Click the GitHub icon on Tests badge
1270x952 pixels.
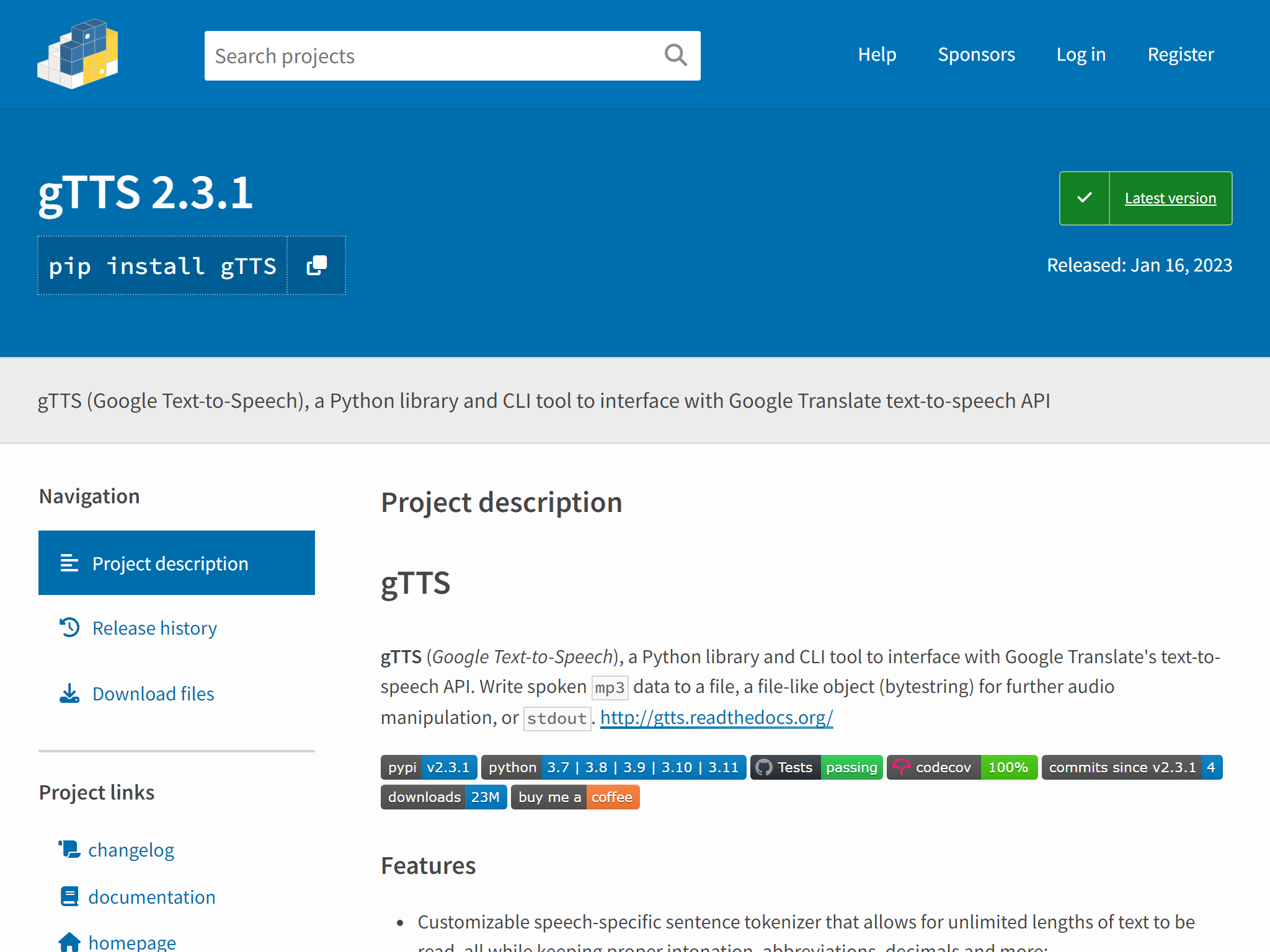(x=764, y=767)
